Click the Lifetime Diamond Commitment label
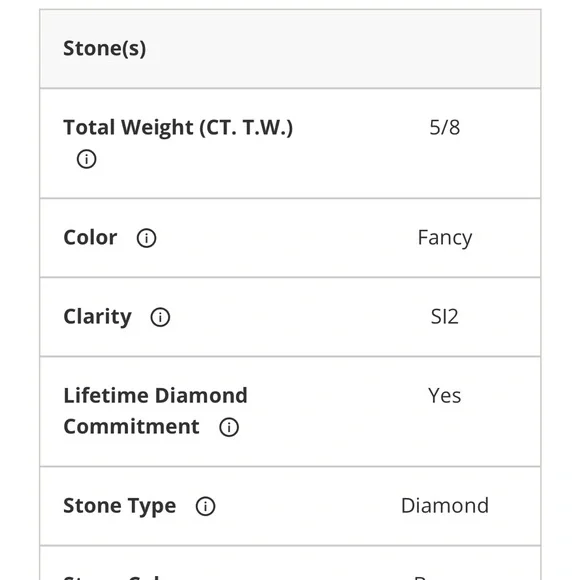This screenshot has width=580, height=580. 155,411
